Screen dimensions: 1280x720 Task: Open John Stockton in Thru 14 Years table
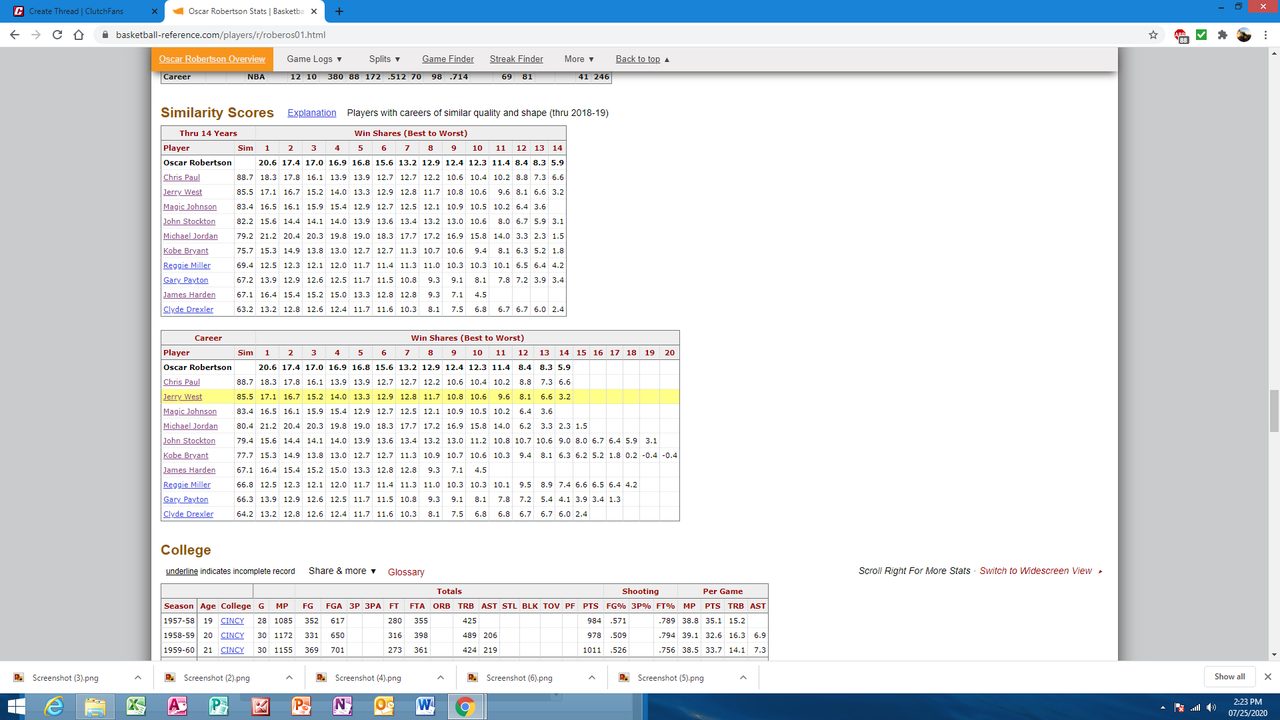coord(189,221)
